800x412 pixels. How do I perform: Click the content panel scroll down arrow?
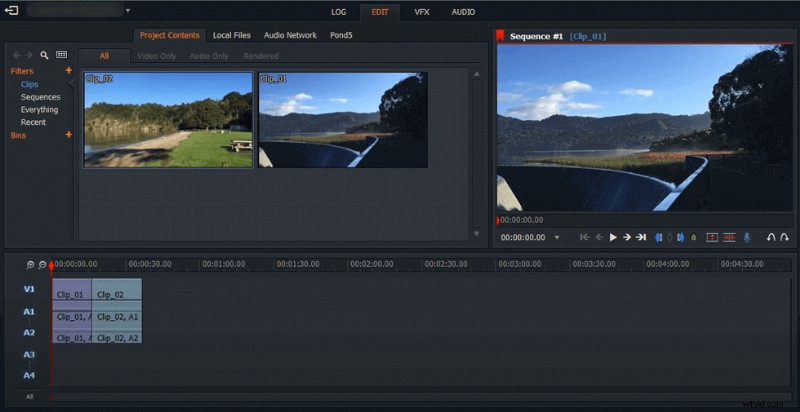pos(477,234)
